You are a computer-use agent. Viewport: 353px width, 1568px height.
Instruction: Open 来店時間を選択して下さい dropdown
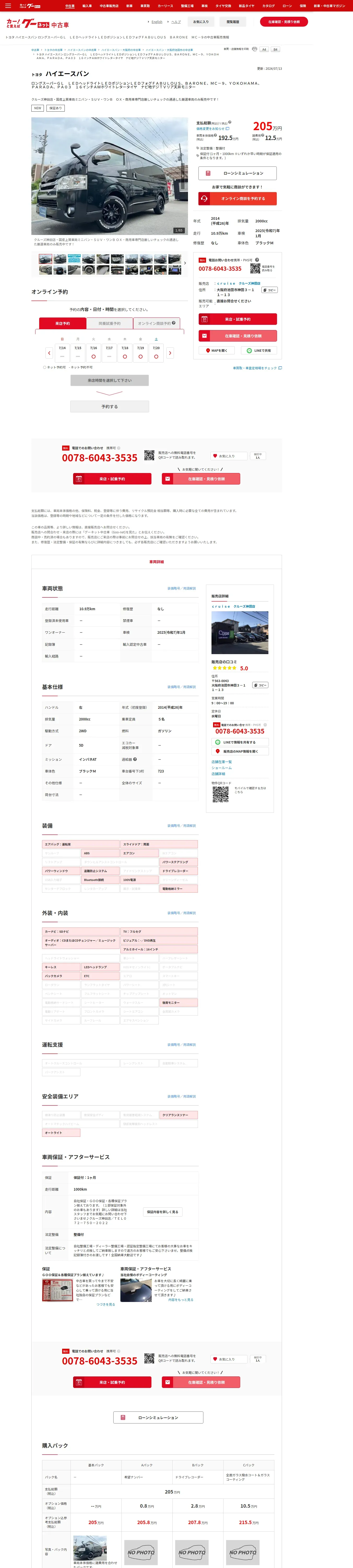pyautogui.click(x=110, y=381)
